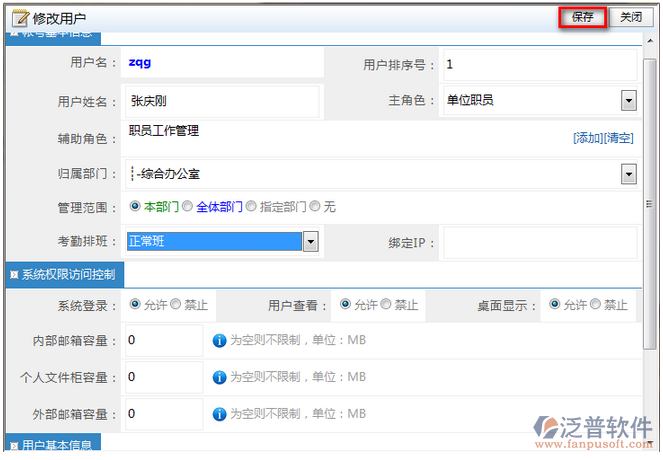Click the [添加] auxiliary role link
Image resolution: width=663 pixels, height=460 pixels.
click(587, 138)
